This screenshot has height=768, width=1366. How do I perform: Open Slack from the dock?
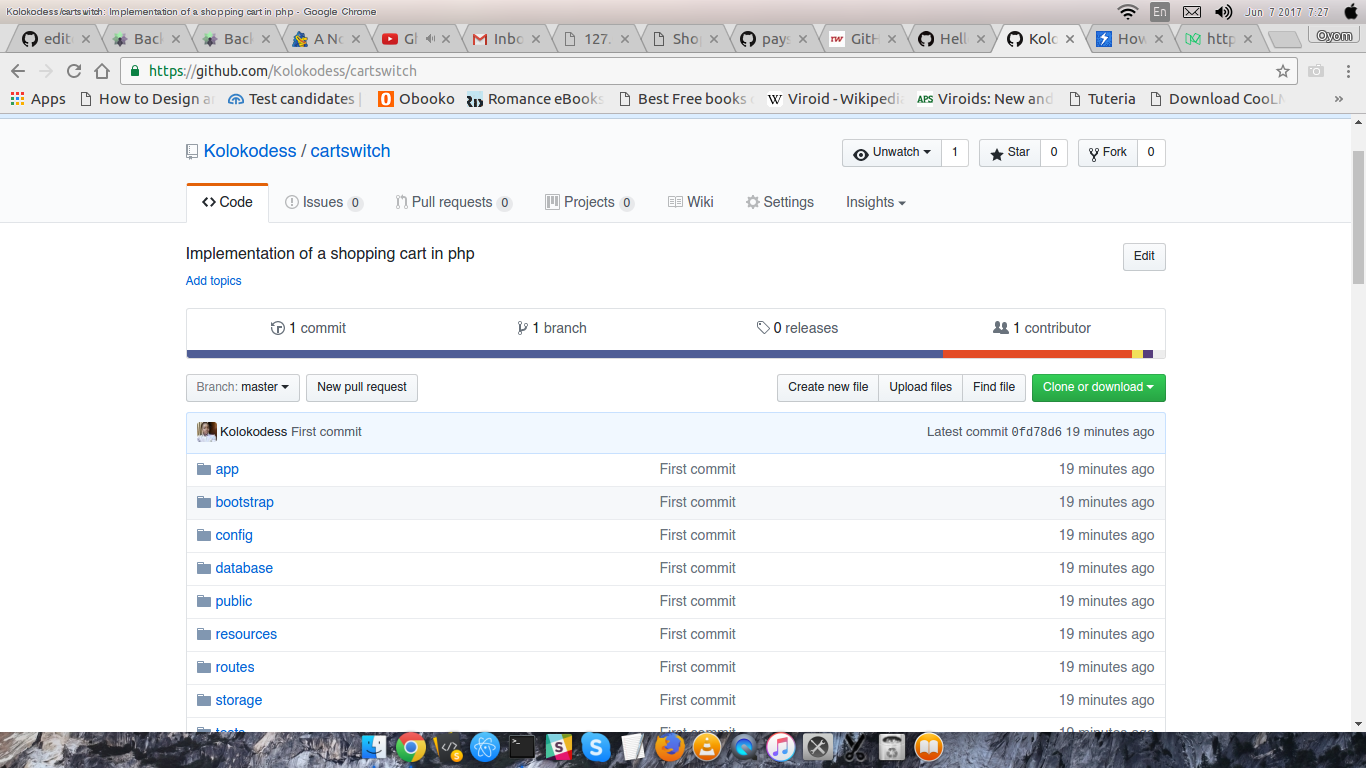pos(559,747)
